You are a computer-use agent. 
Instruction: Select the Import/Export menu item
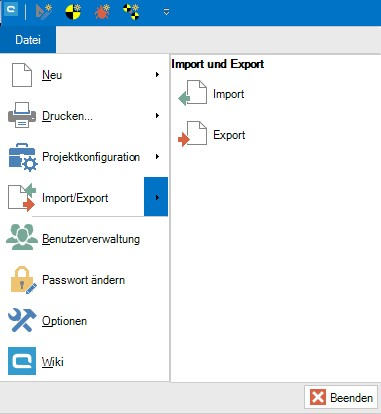click(x=75, y=198)
